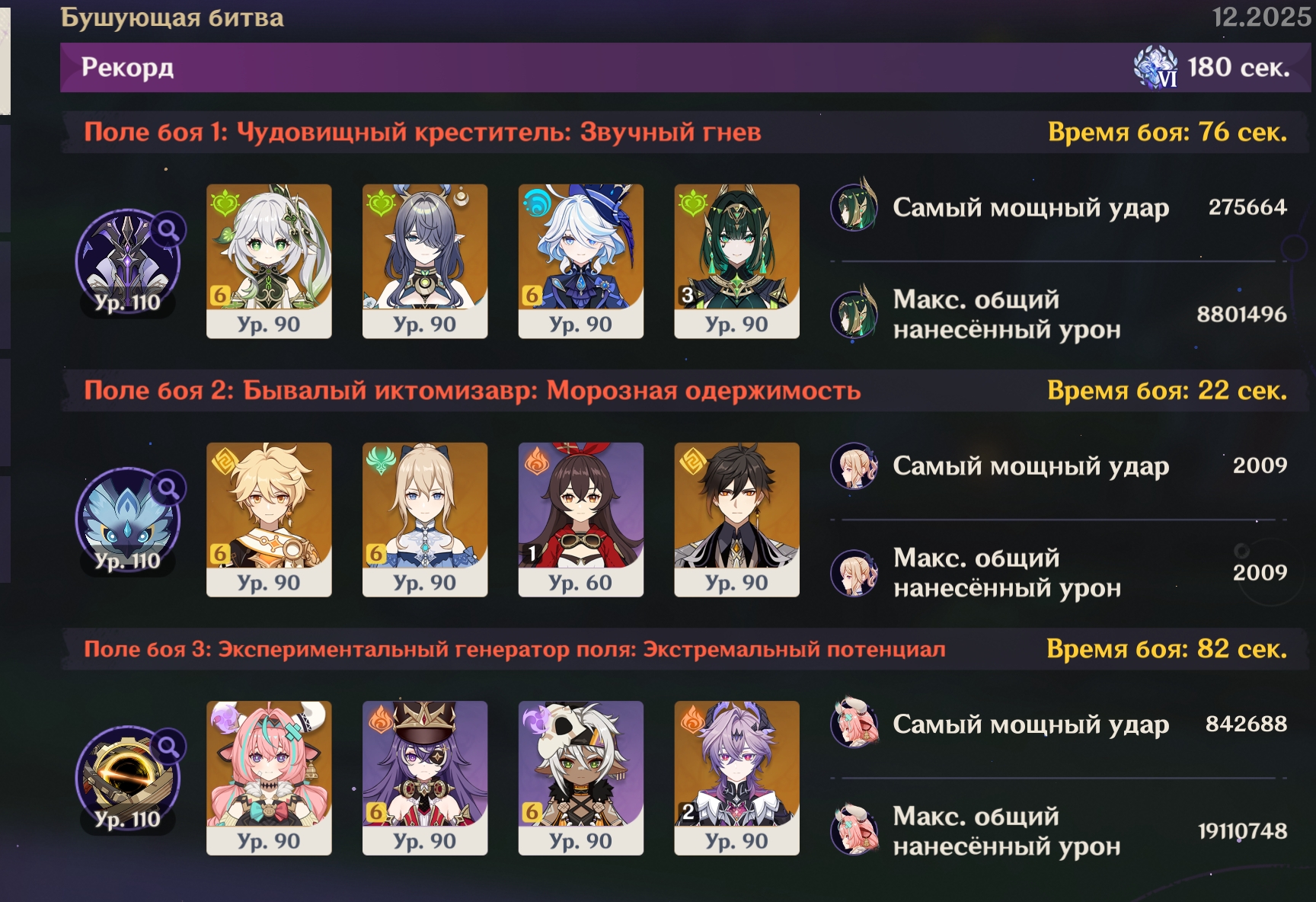Screen dimensions: 1316x902
Task: Click the crystal rank VI badge icon
Action: coord(1156,67)
